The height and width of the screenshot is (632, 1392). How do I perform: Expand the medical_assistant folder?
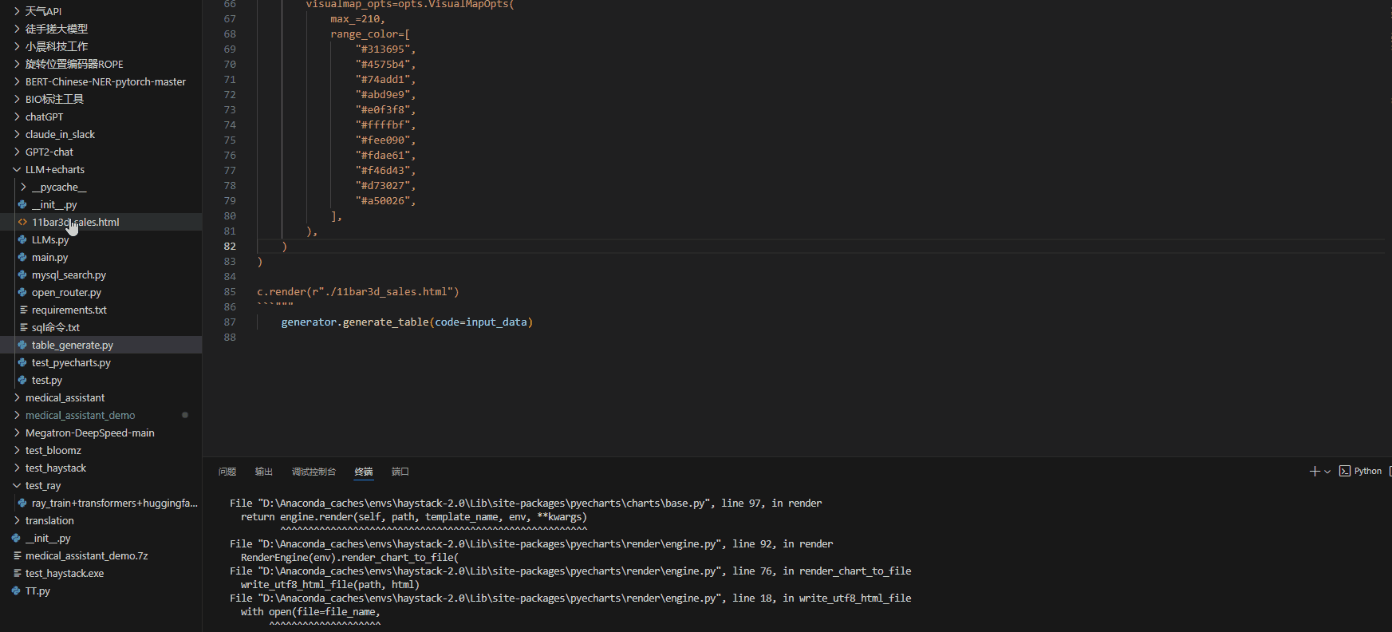point(16,398)
